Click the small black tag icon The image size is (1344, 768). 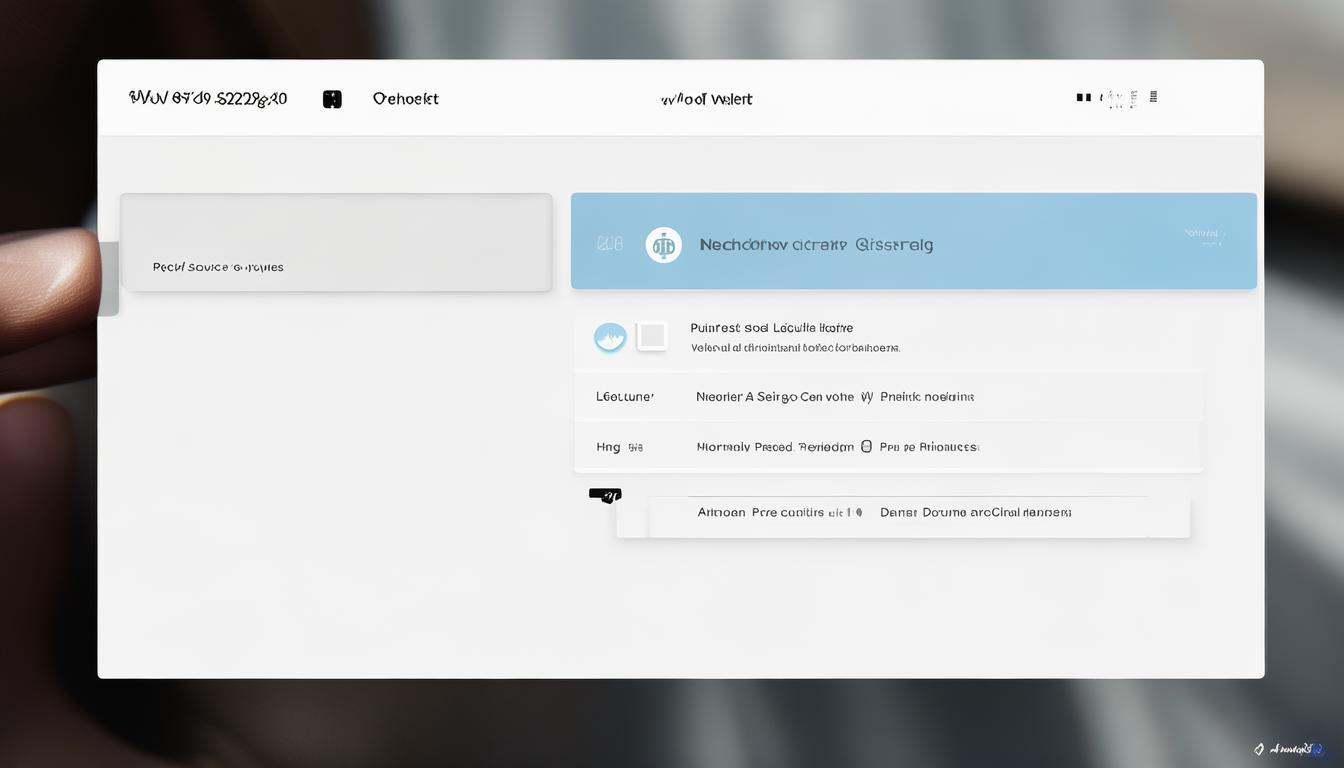click(605, 495)
